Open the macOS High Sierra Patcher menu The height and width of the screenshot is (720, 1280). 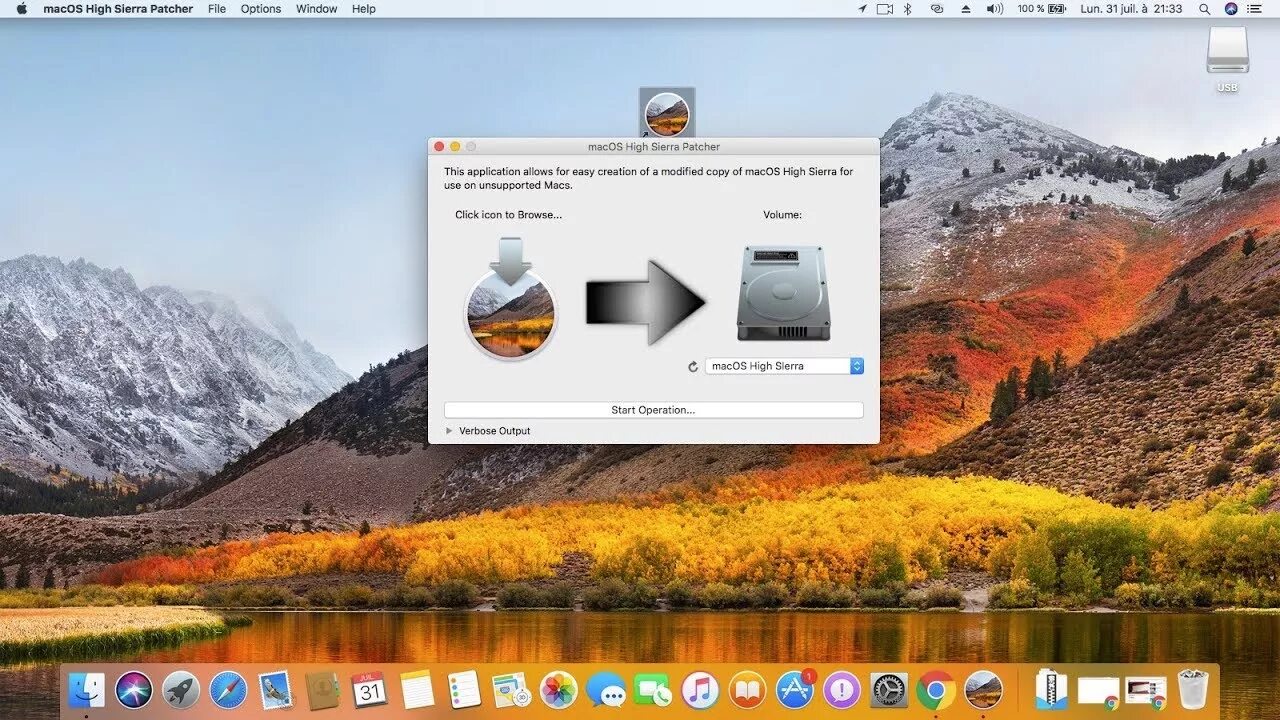pyautogui.click(x=119, y=9)
